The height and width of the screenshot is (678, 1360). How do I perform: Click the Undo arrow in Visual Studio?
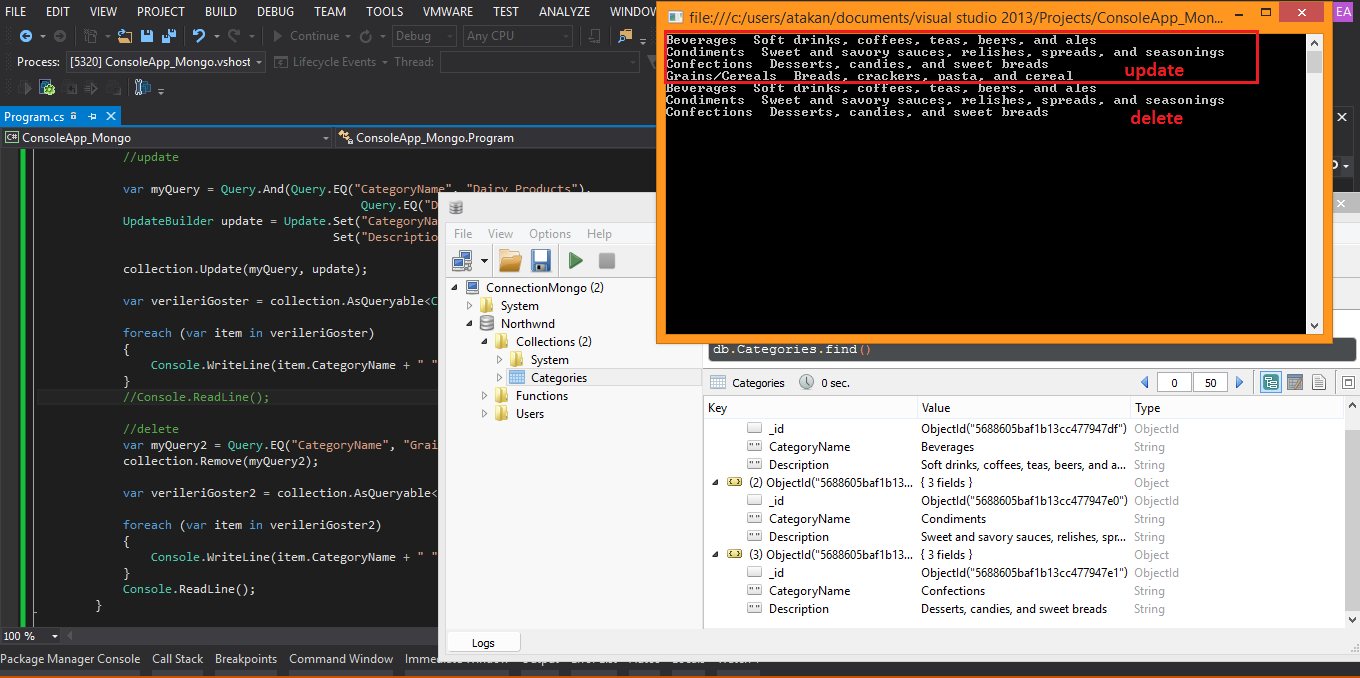pos(199,36)
